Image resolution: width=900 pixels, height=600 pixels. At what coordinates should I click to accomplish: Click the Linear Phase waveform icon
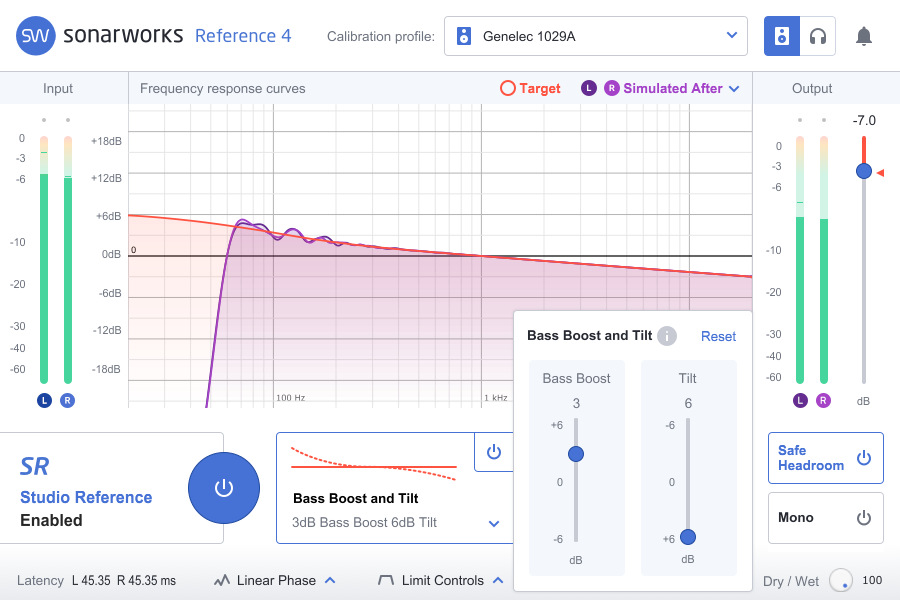tap(222, 580)
